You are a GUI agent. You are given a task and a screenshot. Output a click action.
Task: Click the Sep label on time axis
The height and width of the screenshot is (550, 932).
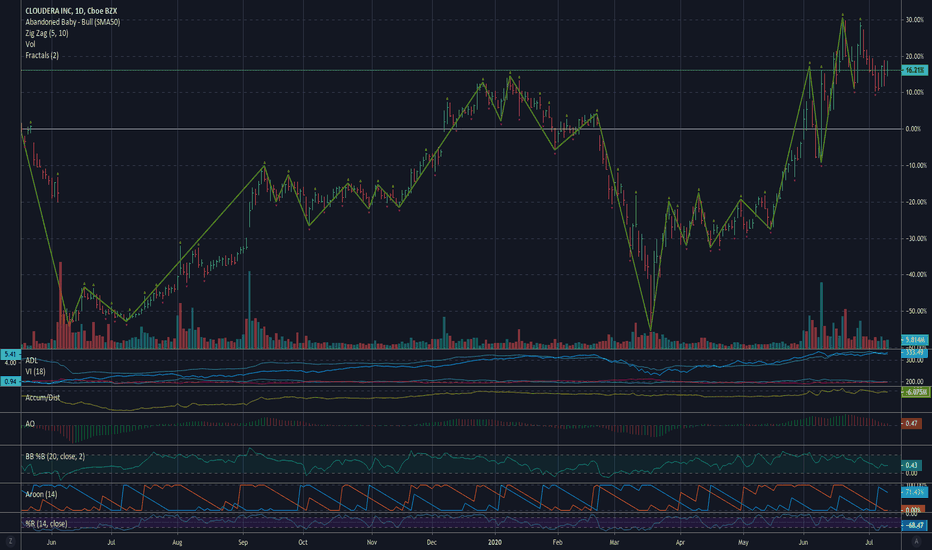point(243,542)
